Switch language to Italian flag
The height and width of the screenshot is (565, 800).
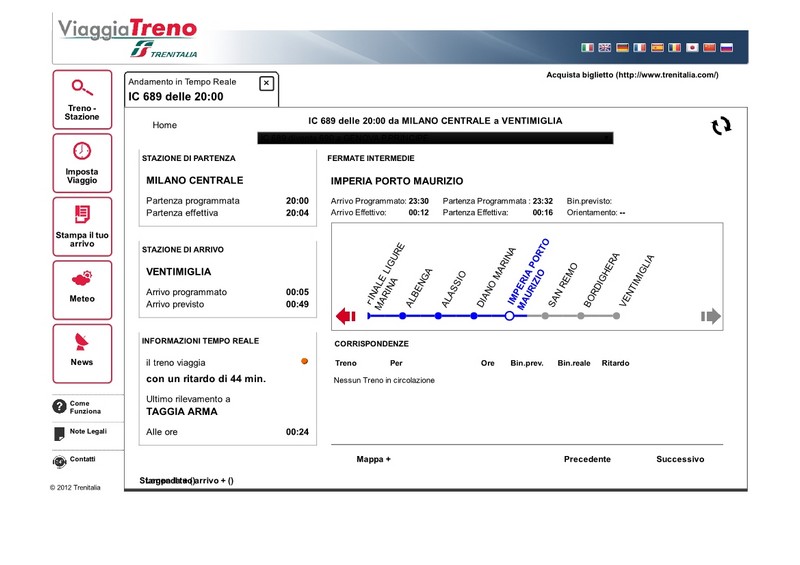click(x=587, y=47)
